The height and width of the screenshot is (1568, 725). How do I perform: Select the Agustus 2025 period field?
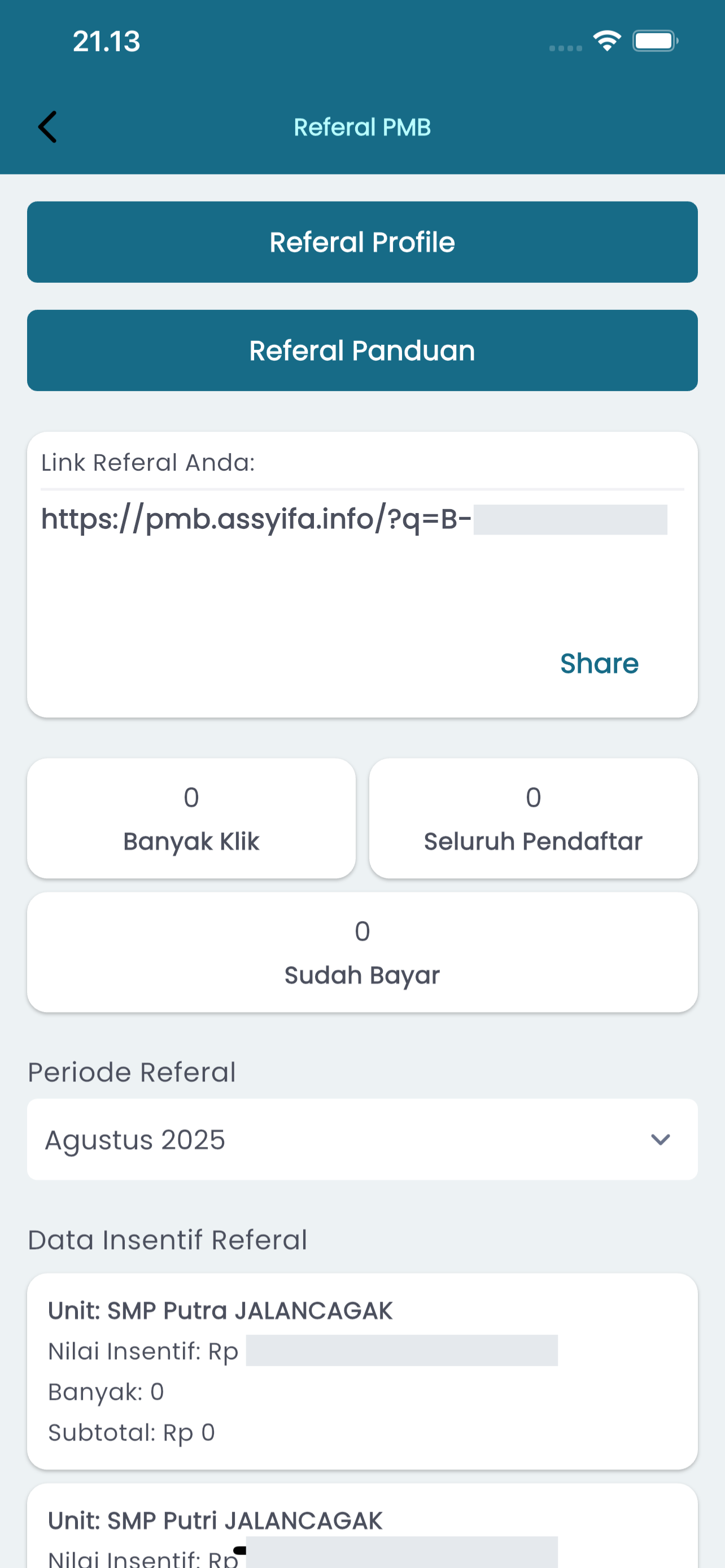click(x=362, y=1139)
